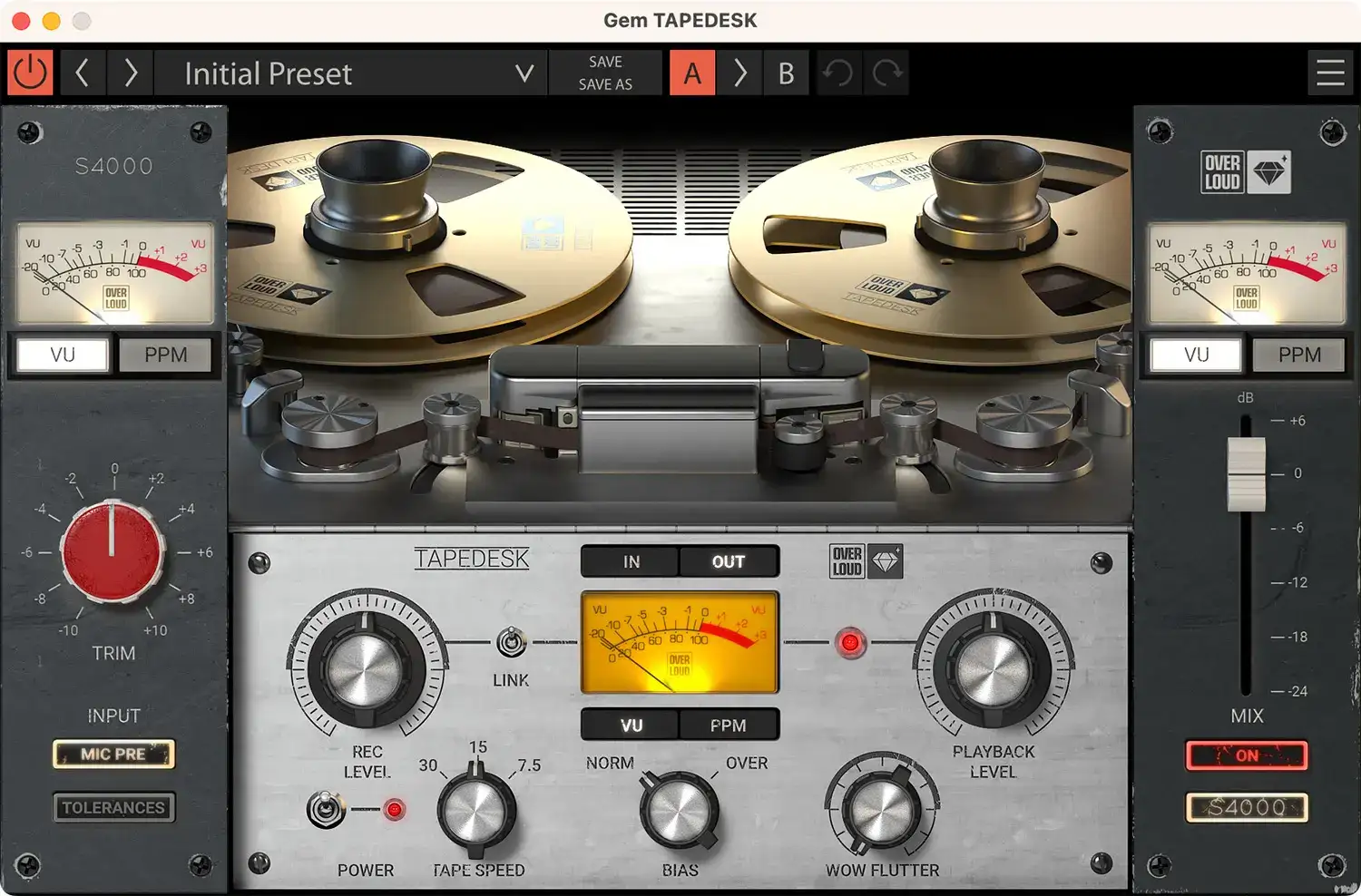Click the output VU meter display
The height and width of the screenshot is (896, 1361).
pyautogui.click(x=1246, y=274)
